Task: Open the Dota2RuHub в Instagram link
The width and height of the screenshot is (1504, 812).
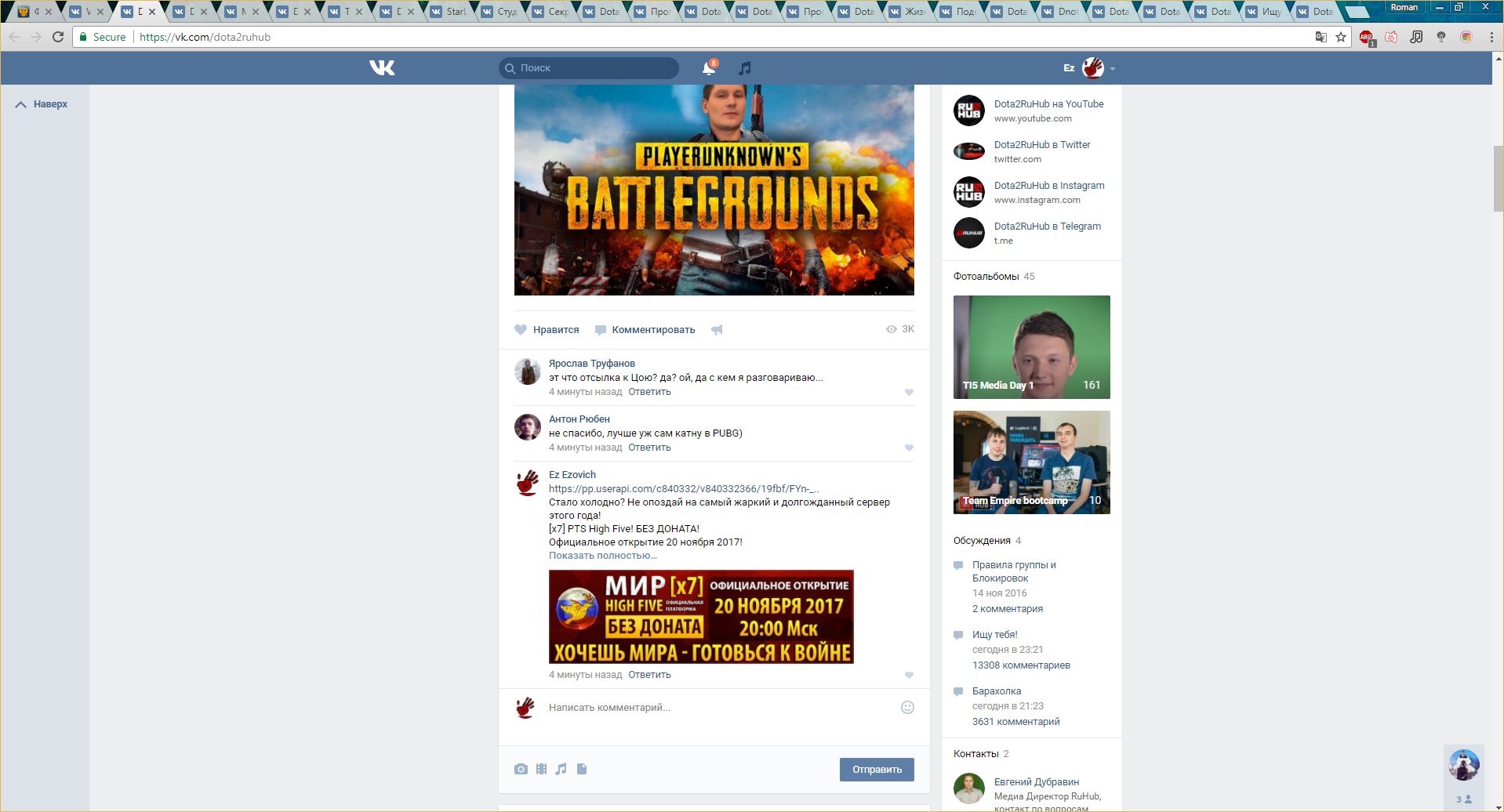Action: 1049,186
